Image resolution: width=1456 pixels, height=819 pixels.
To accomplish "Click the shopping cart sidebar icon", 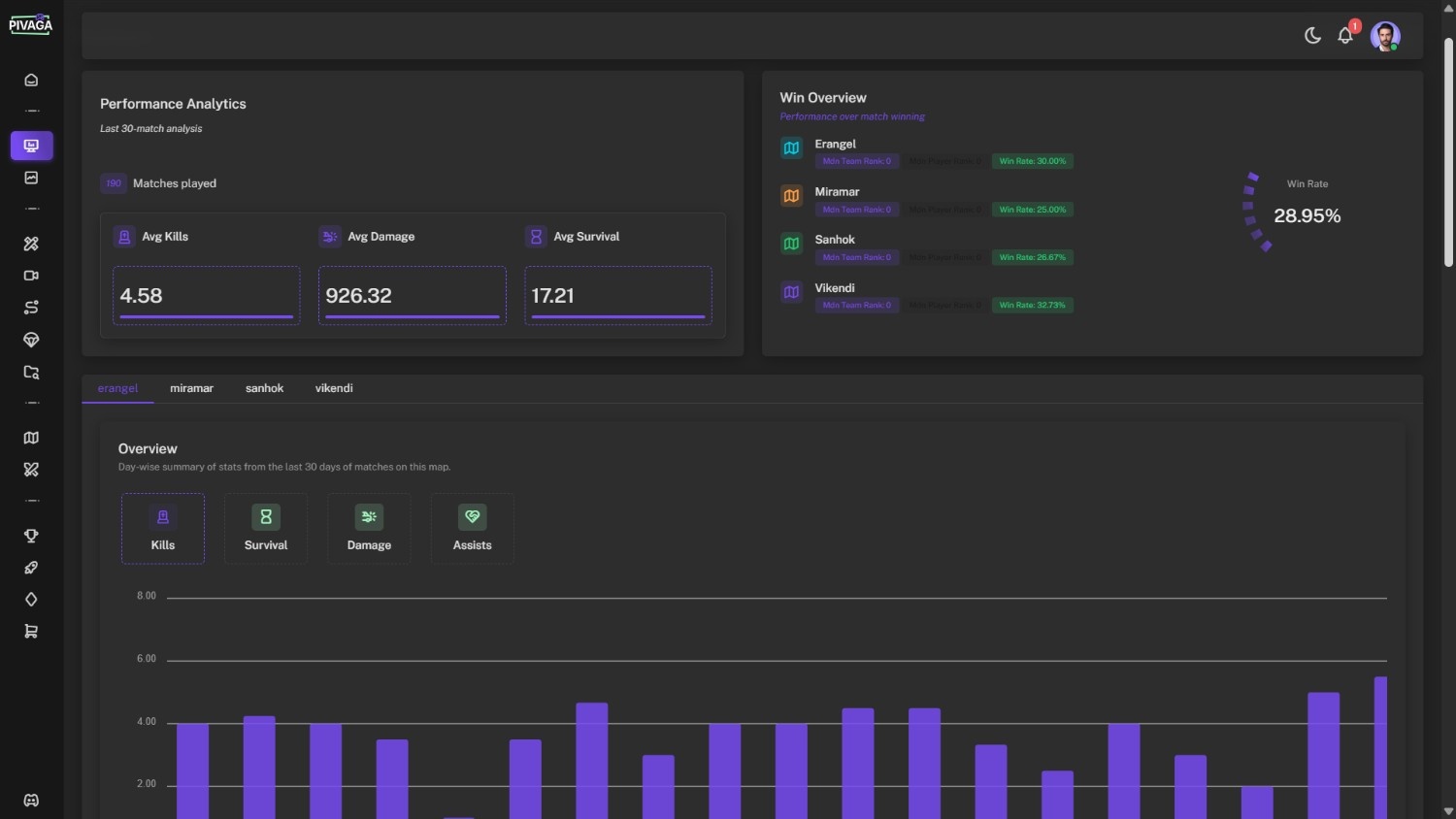I will (31, 632).
